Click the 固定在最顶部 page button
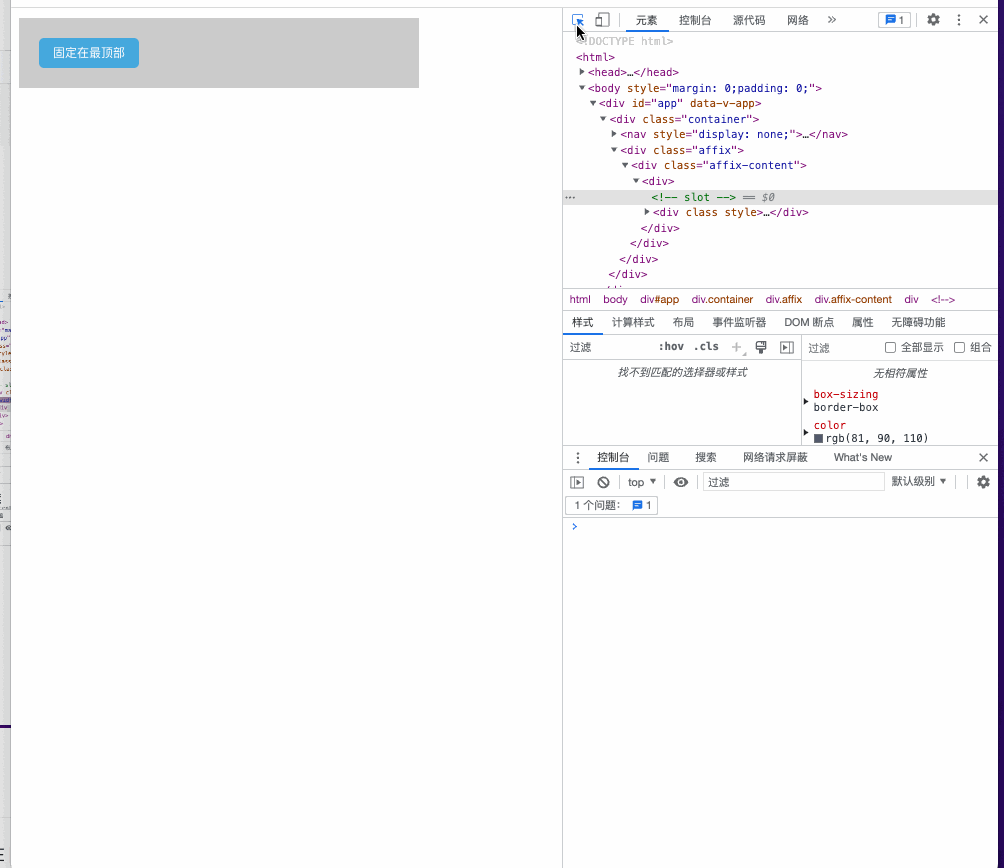 pos(88,52)
